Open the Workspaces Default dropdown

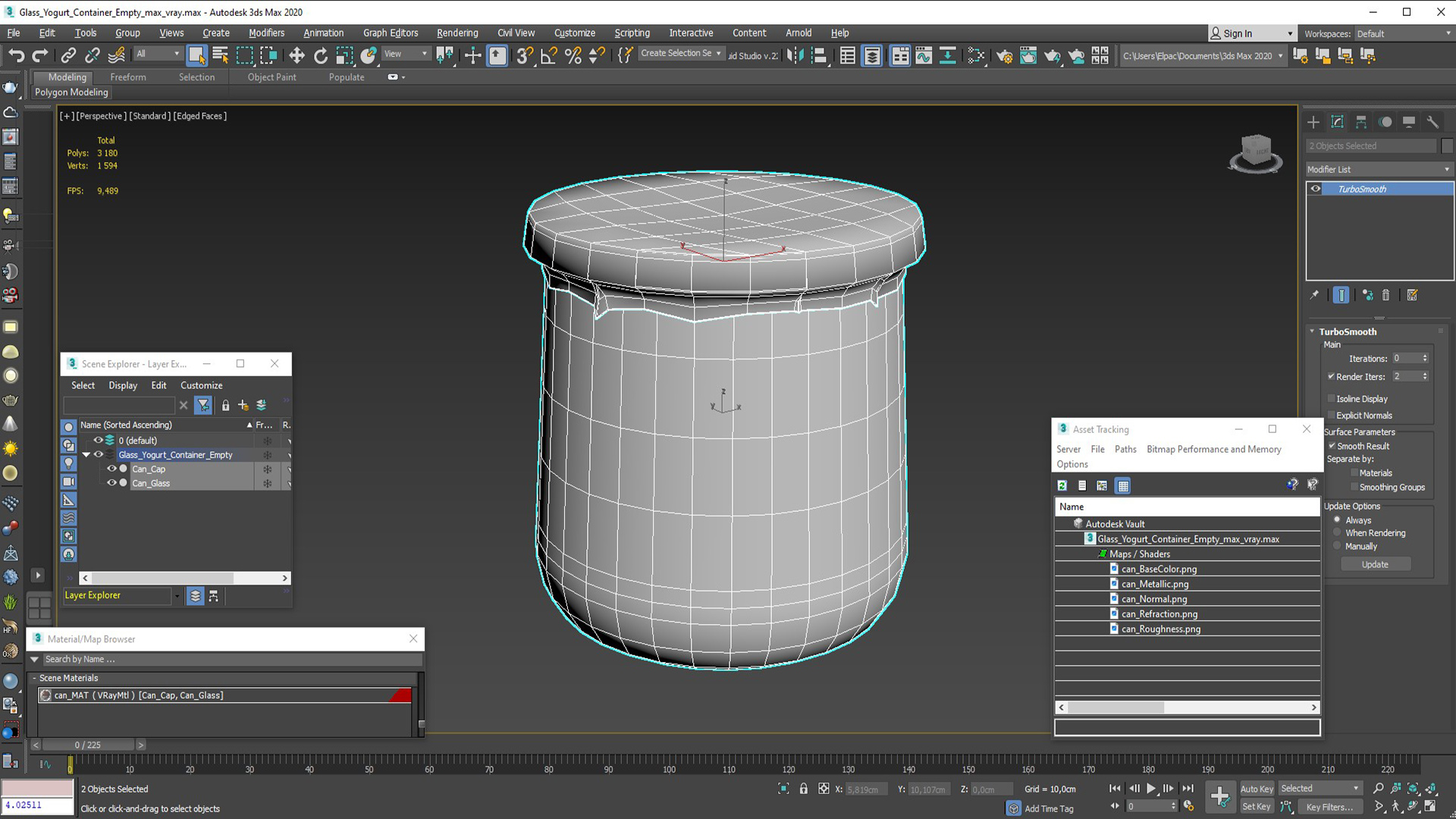pos(1403,33)
